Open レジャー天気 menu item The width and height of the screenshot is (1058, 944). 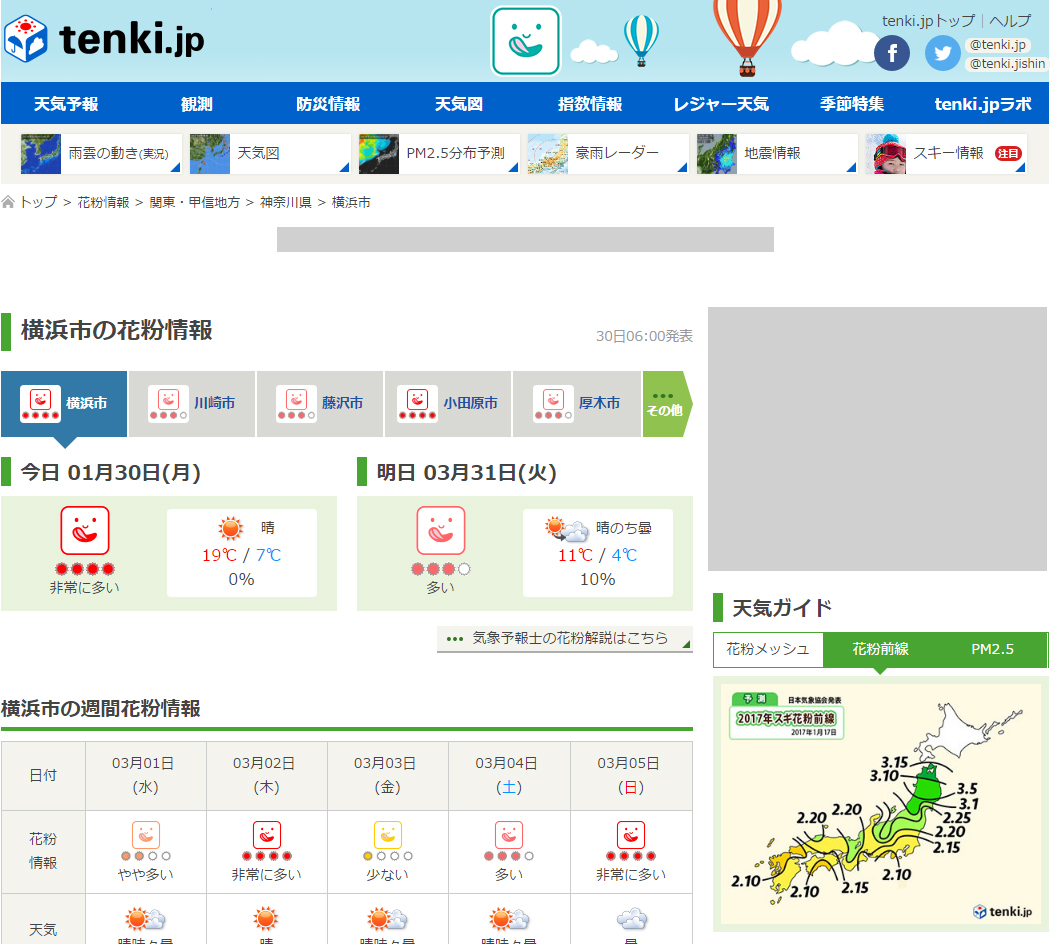[x=721, y=104]
